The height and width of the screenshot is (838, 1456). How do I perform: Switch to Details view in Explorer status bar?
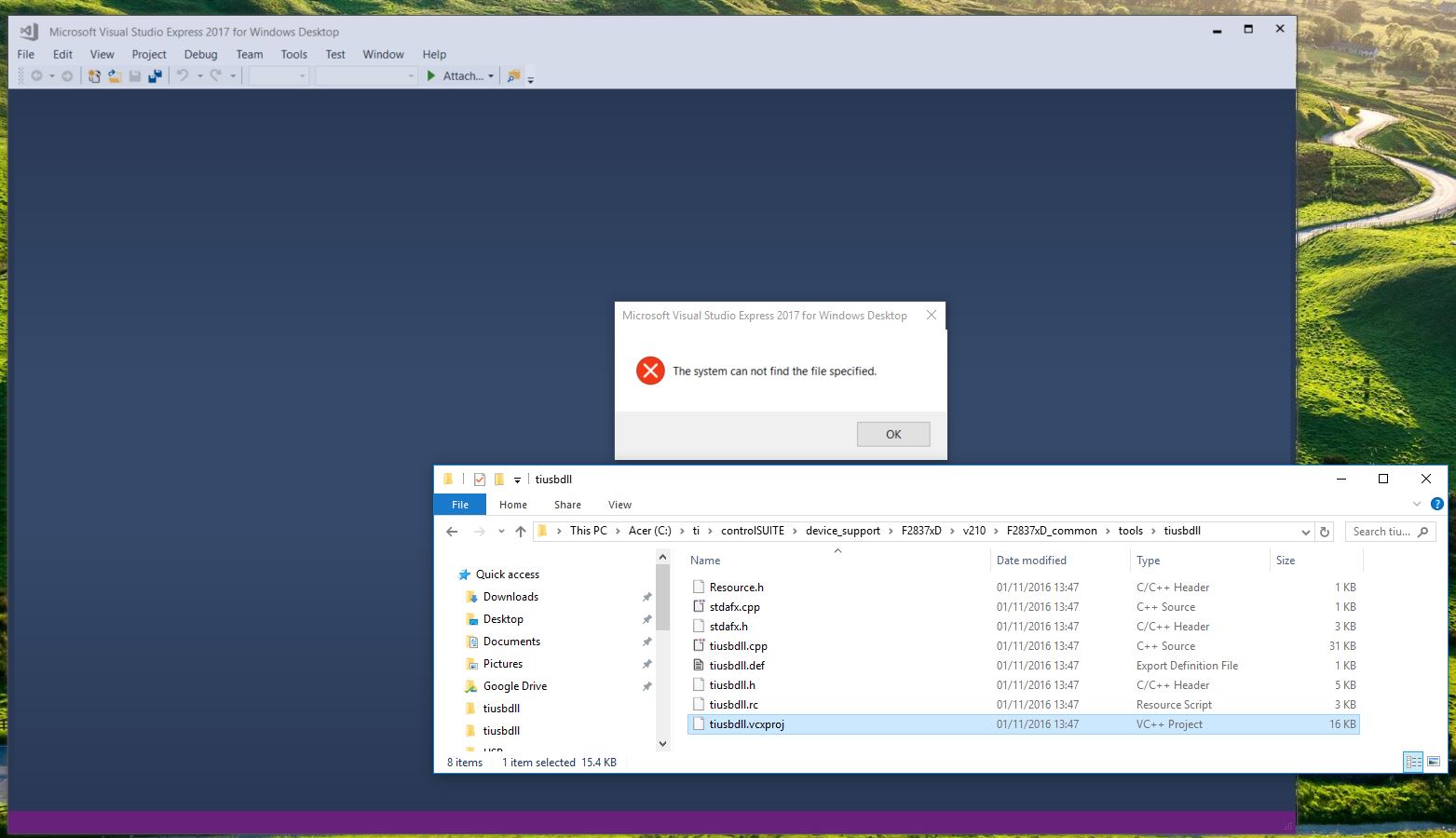pos(1412,762)
